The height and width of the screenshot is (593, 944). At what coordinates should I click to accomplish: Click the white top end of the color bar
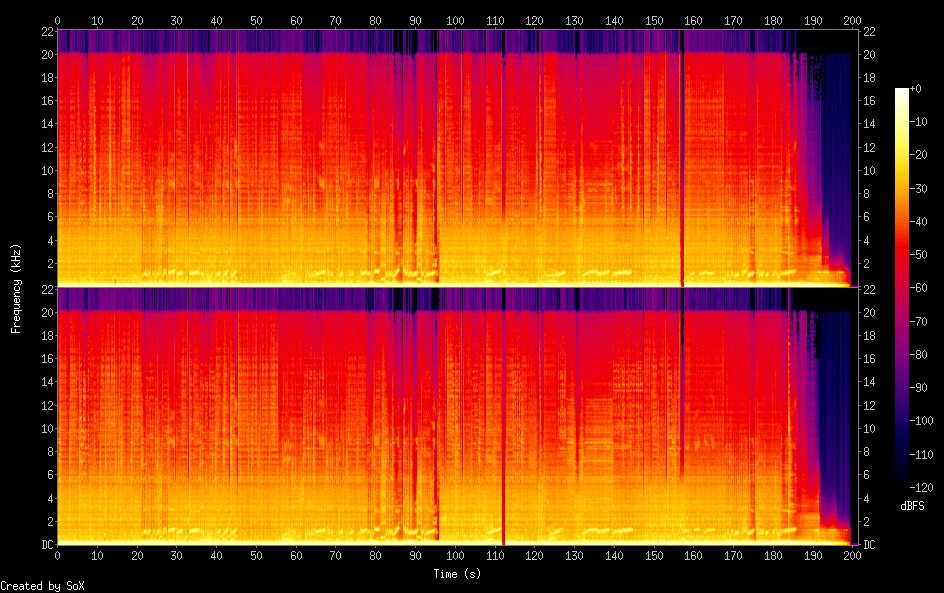coord(902,92)
